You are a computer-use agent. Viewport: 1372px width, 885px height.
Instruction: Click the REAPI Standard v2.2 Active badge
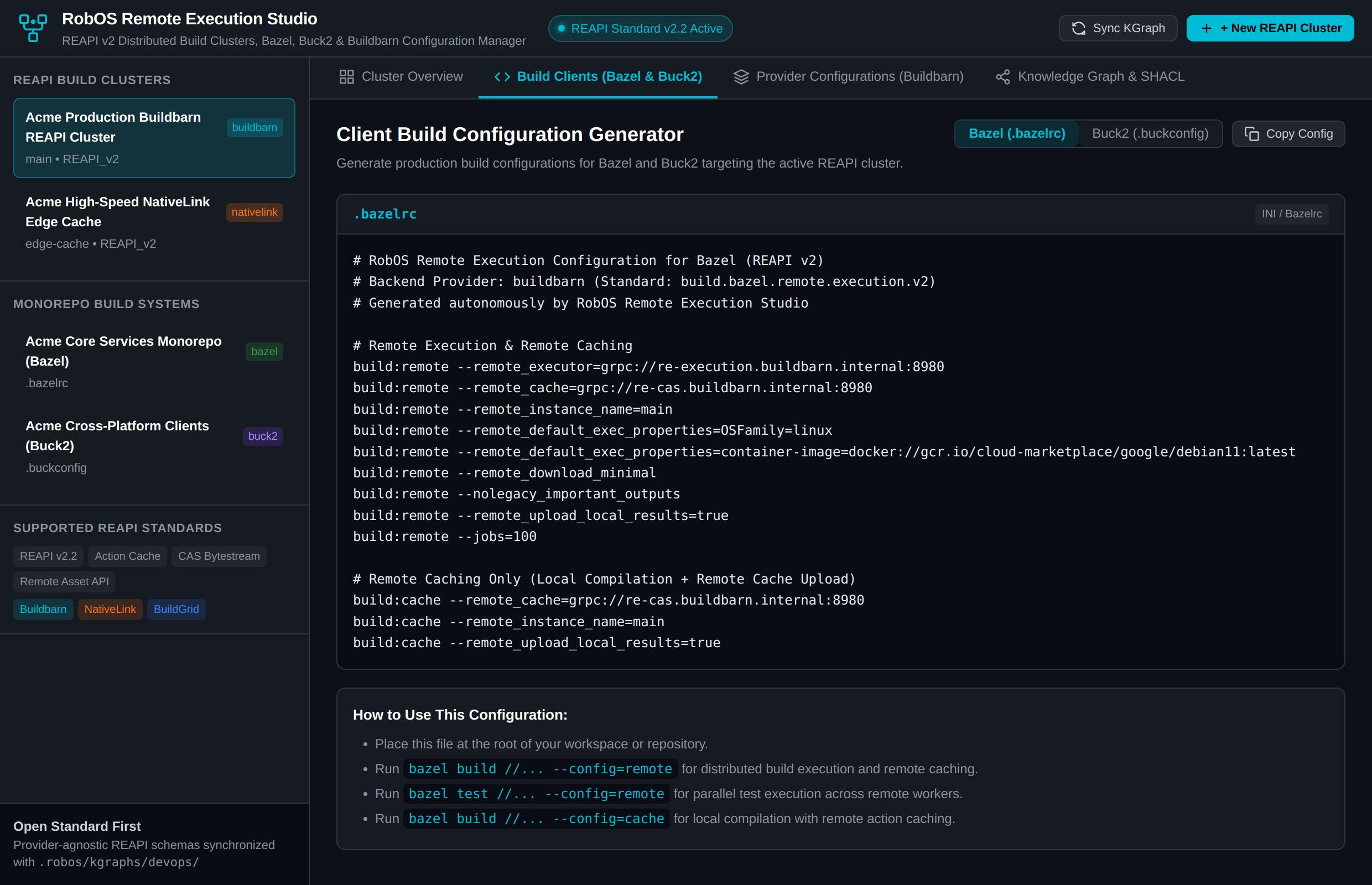click(640, 28)
